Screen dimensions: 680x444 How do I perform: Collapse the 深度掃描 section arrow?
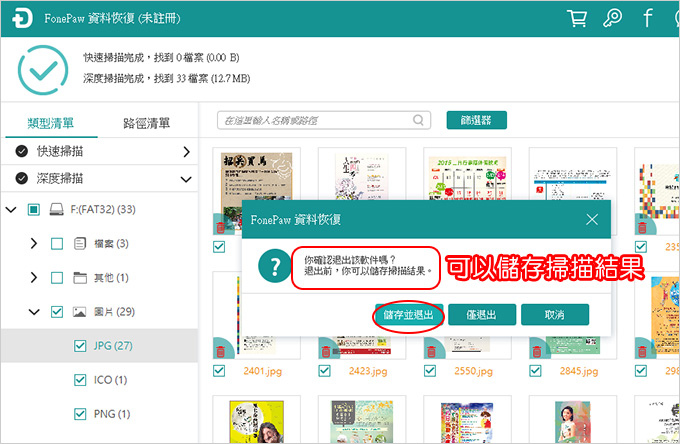pos(186,179)
